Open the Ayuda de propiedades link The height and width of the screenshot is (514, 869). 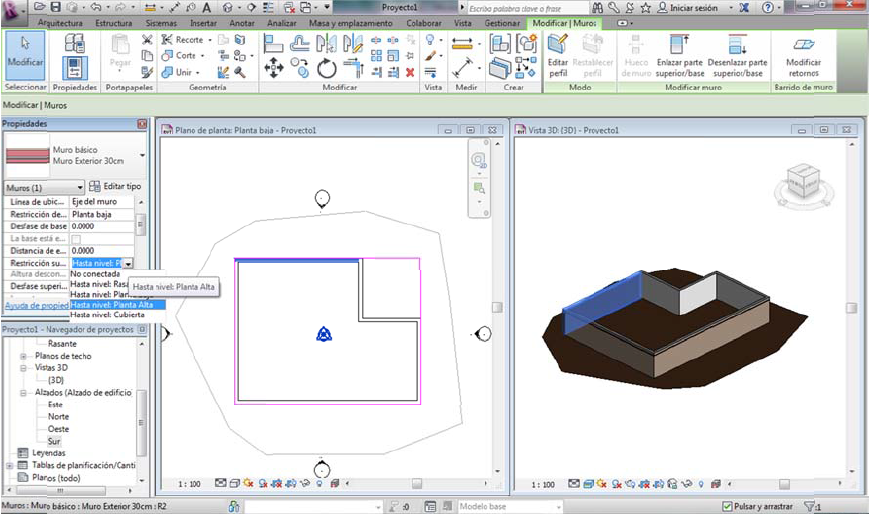coord(37,306)
